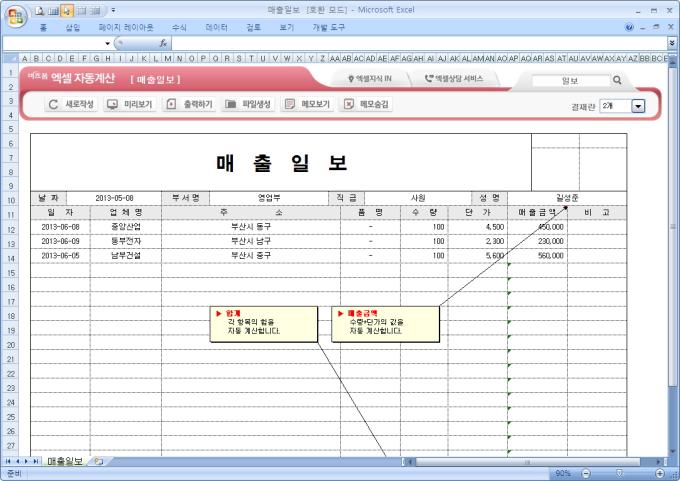Select the 남부건설 company cell
Viewport: 680px width, 481px height.
[126, 255]
